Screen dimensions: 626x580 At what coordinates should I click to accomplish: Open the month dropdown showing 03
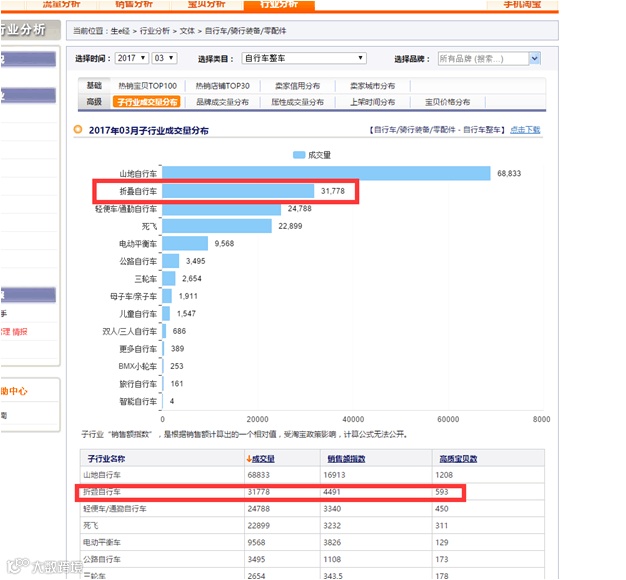[164, 58]
